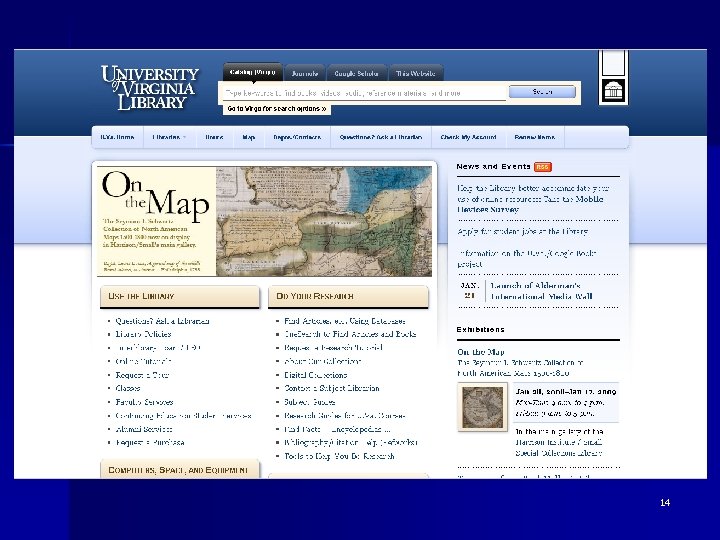Viewport: 720px width, 540px height.
Task: Open the Hours navigation item
Action: click(x=214, y=137)
